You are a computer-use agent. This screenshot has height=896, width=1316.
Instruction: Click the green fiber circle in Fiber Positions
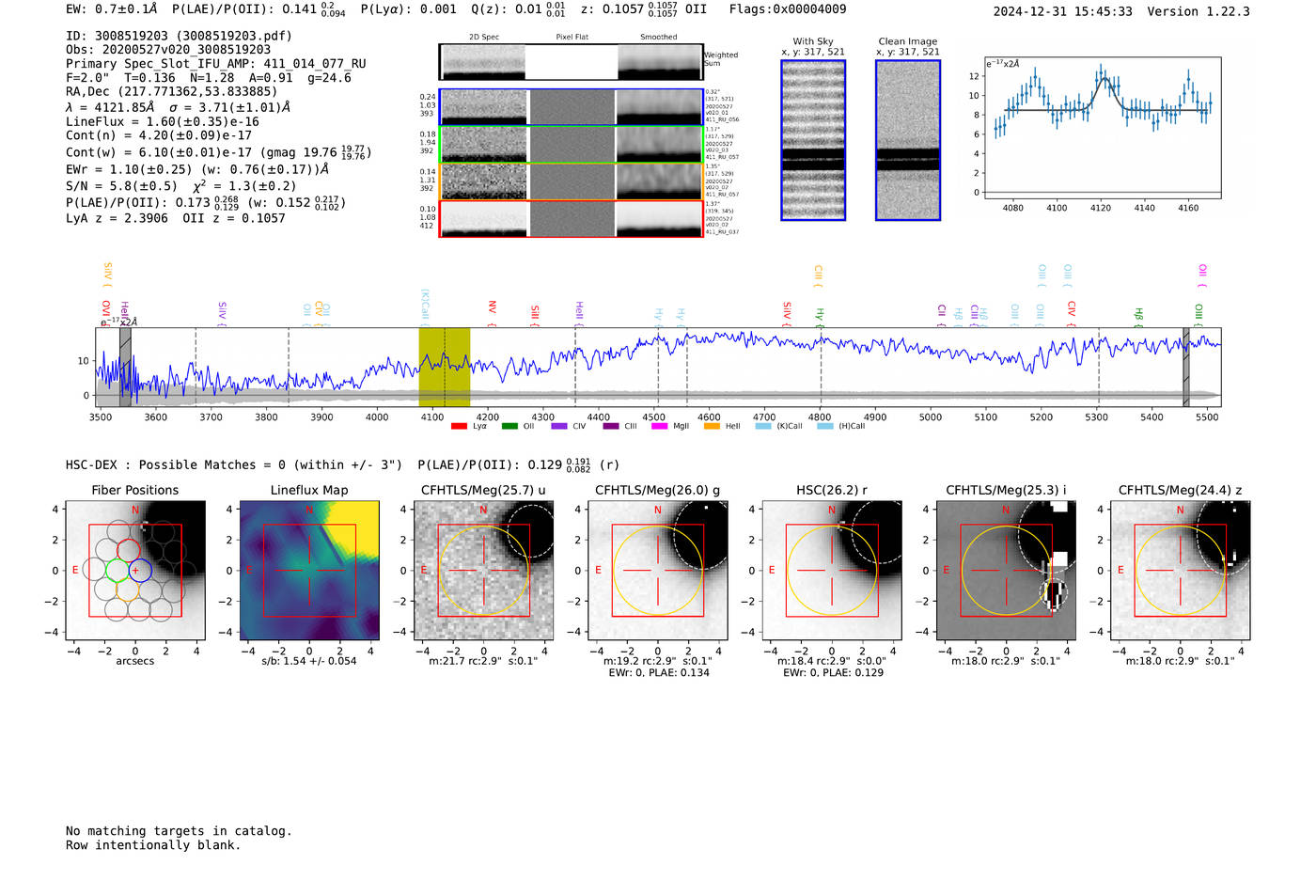[117, 571]
